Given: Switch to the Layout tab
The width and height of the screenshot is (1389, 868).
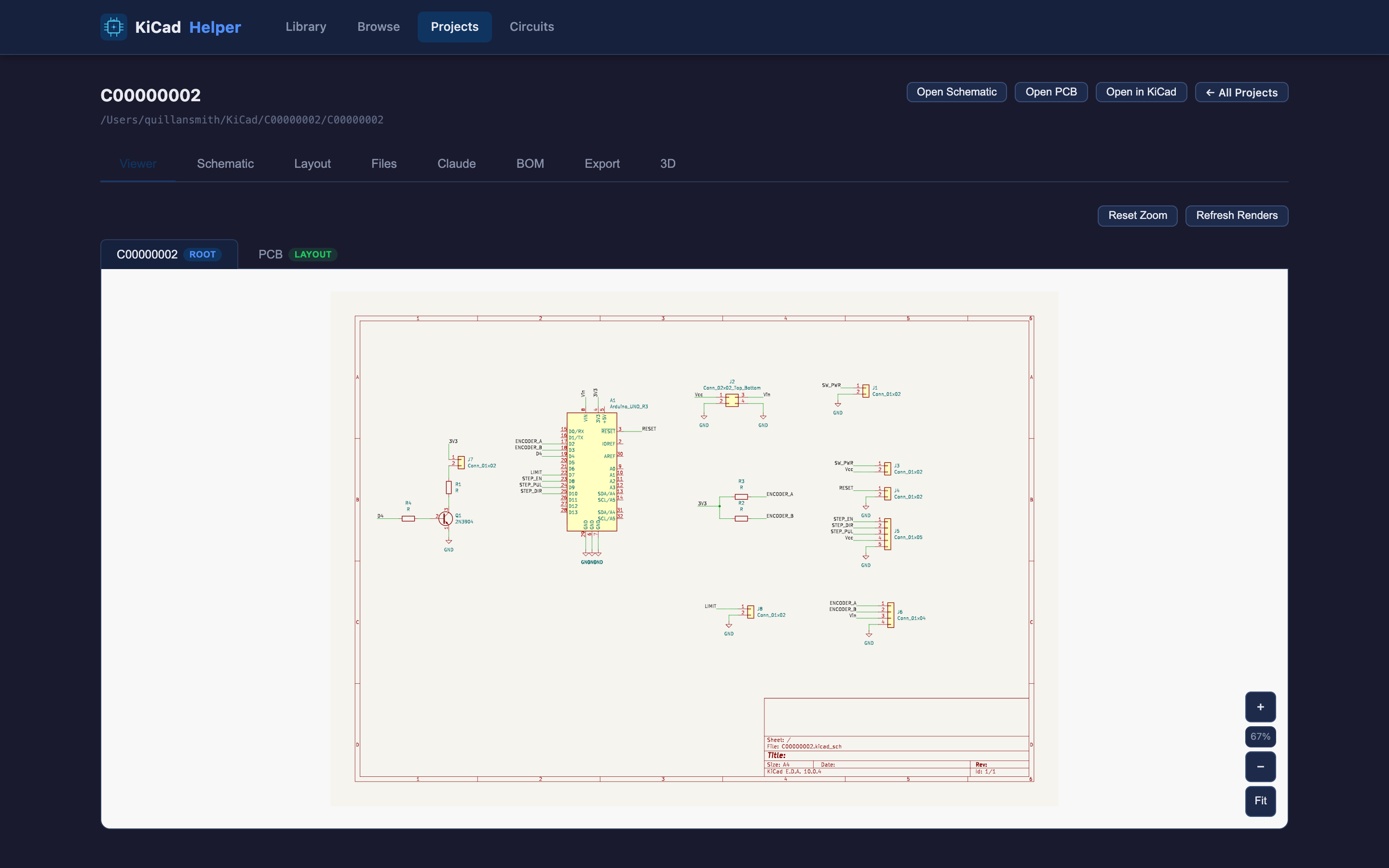Looking at the screenshot, I should coord(312,163).
